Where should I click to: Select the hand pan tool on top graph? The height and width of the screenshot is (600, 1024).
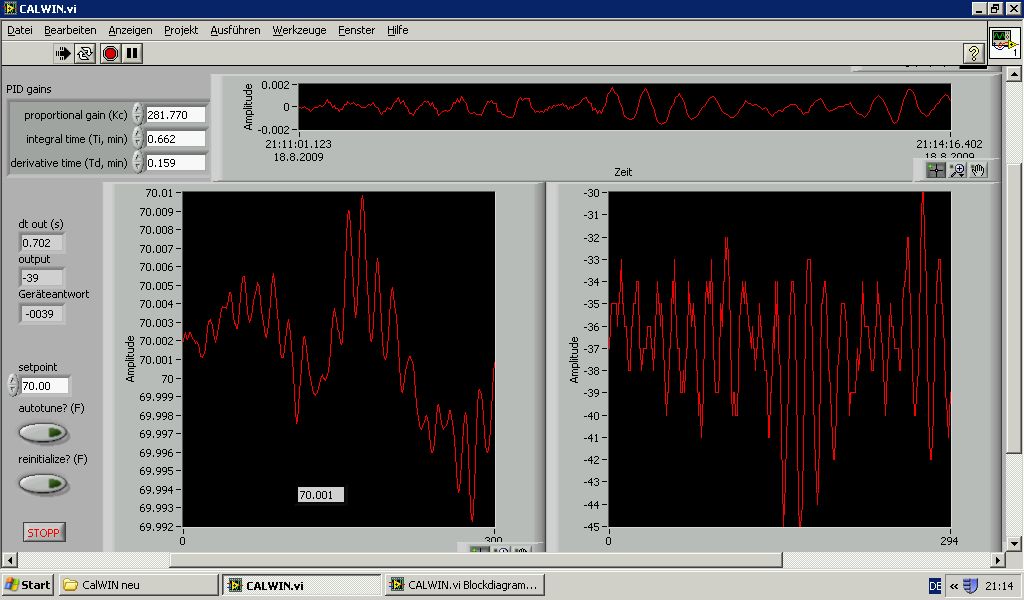point(978,170)
